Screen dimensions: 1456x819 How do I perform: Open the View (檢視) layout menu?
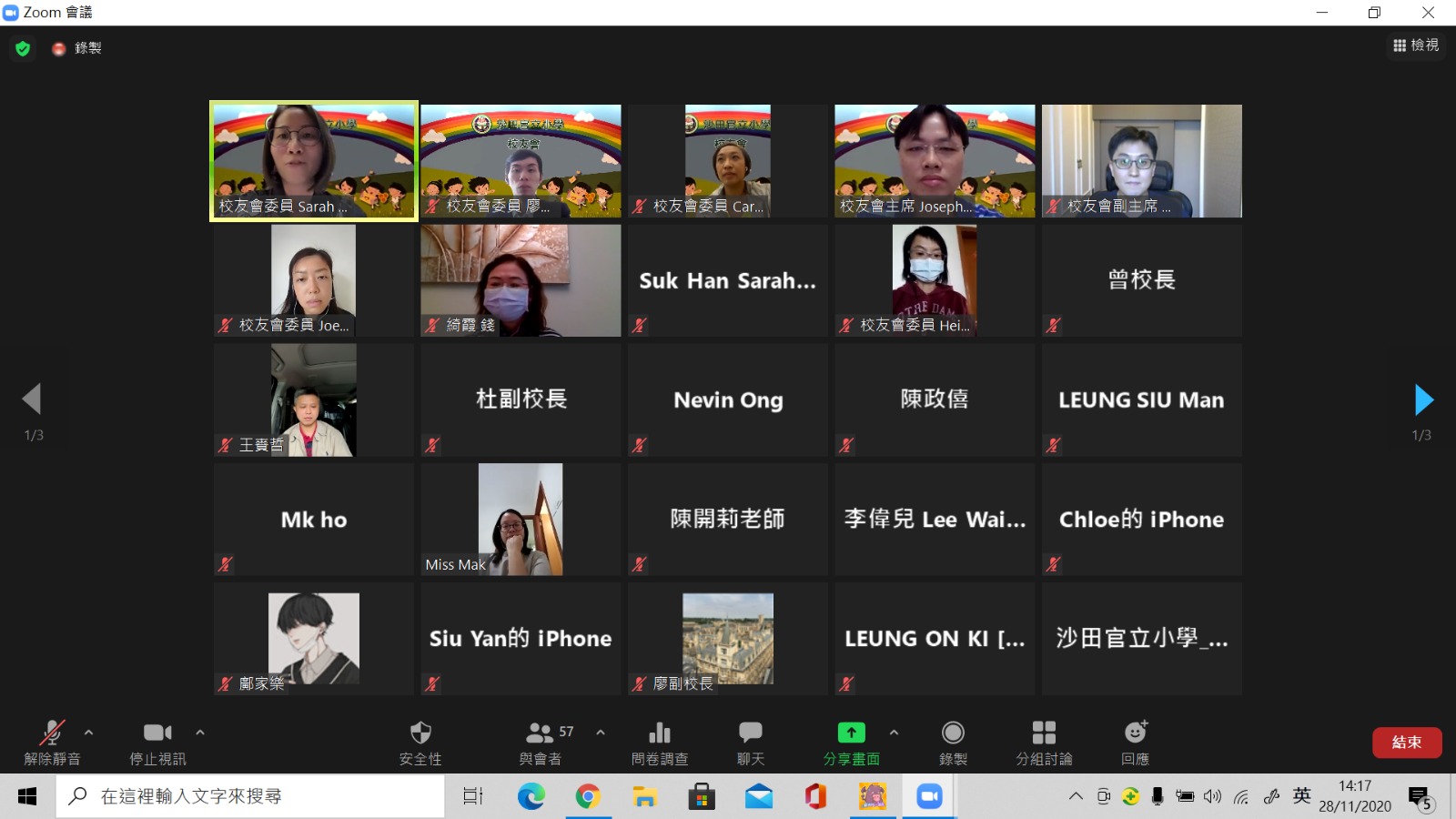1416,45
